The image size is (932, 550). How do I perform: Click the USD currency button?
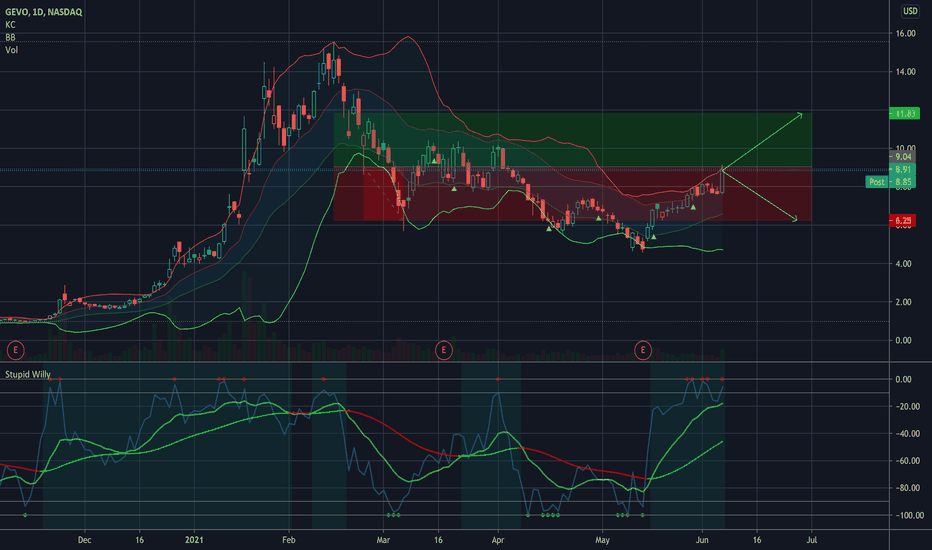coord(910,11)
